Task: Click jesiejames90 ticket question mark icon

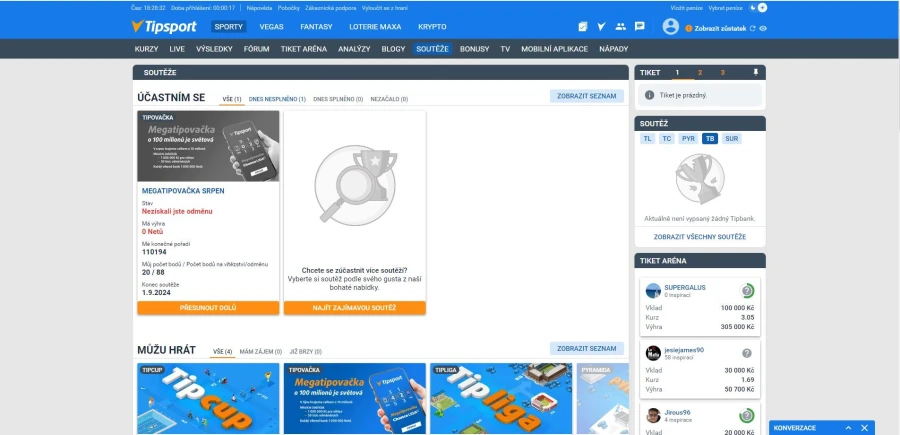Action: 746,354
